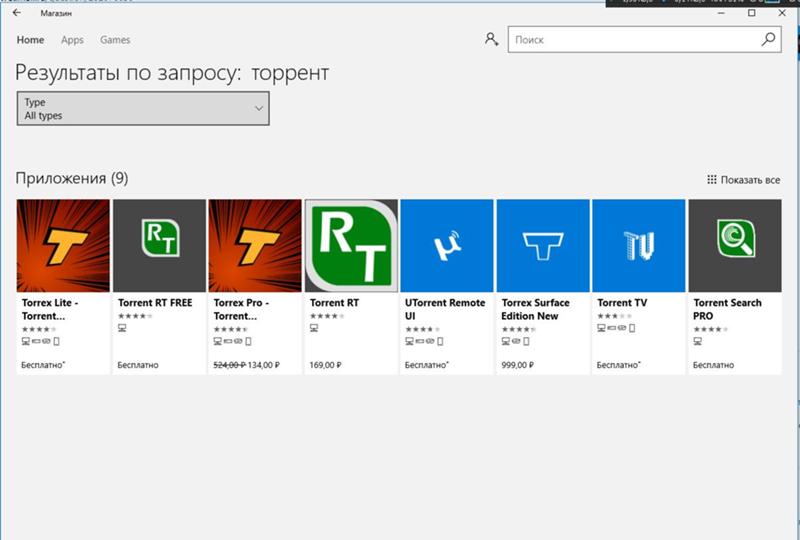This screenshot has height=540, width=800.
Task: Open the Torrent Search PRO app icon
Action: pos(735,246)
